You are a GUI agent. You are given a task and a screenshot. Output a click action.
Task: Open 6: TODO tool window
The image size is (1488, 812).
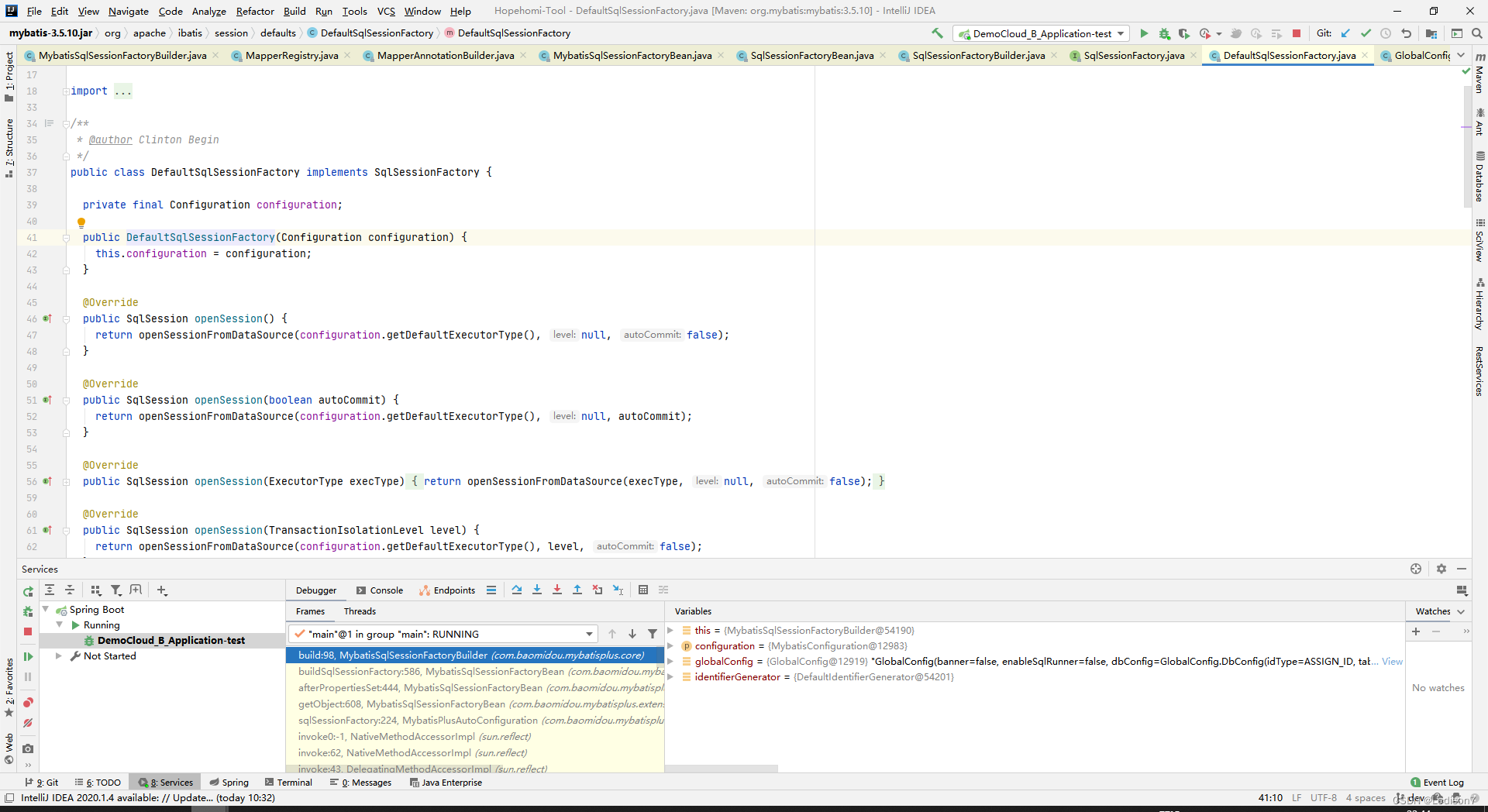coord(98,783)
